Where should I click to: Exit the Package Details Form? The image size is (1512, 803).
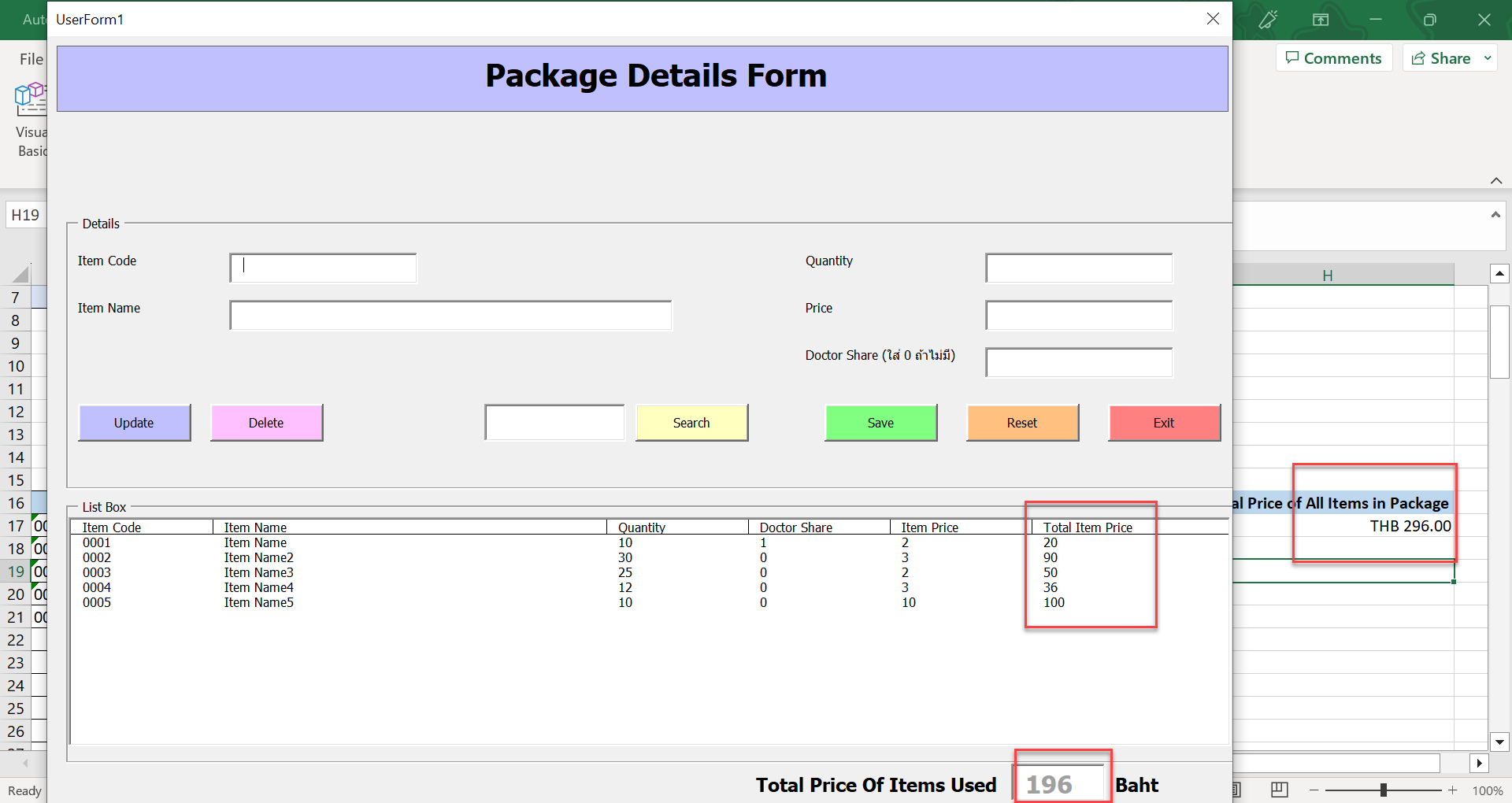(x=1164, y=423)
